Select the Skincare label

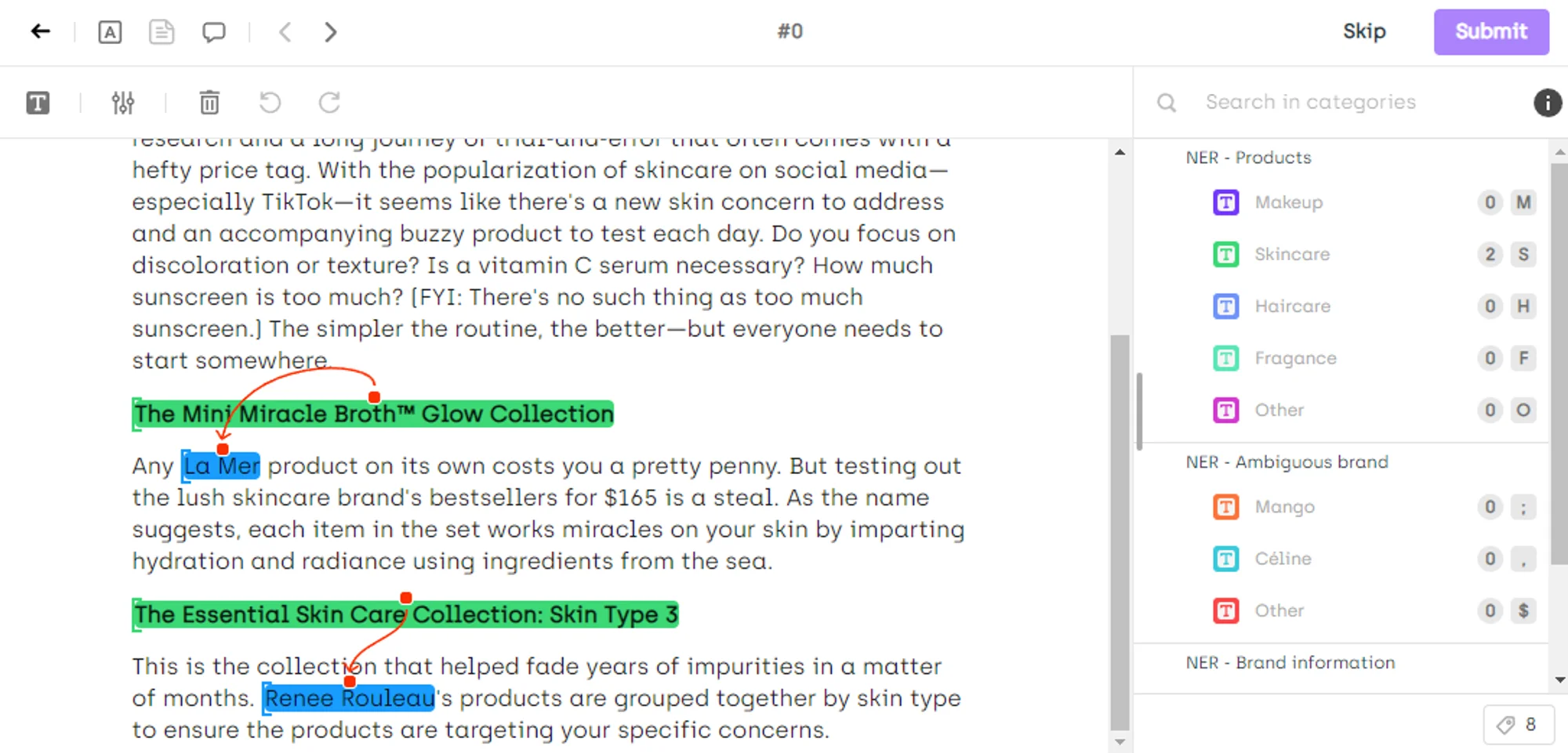(1292, 254)
